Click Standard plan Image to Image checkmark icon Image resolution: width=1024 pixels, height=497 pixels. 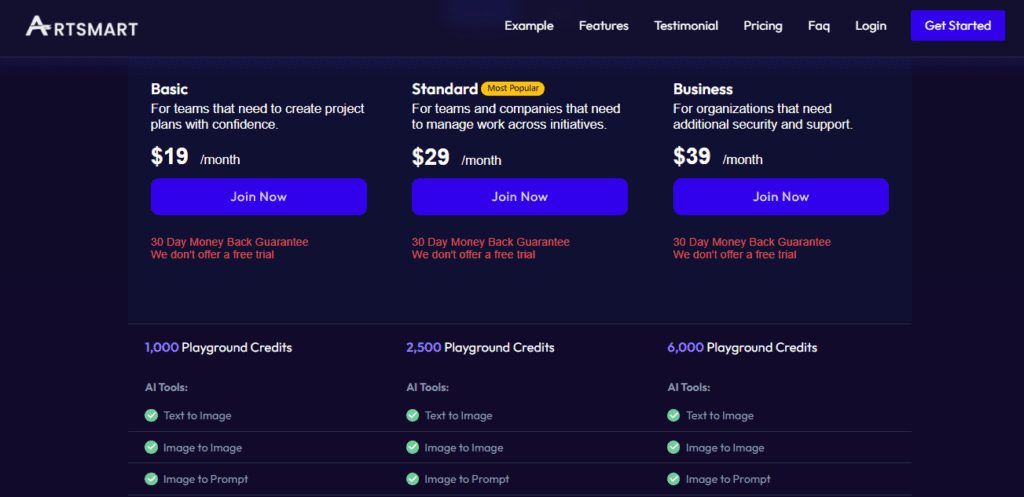point(412,447)
